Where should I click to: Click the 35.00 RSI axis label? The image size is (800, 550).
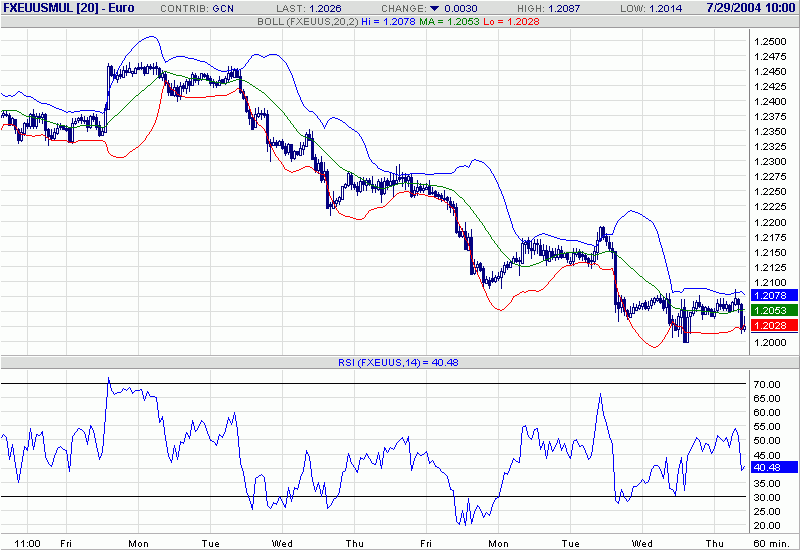tap(767, 483)
